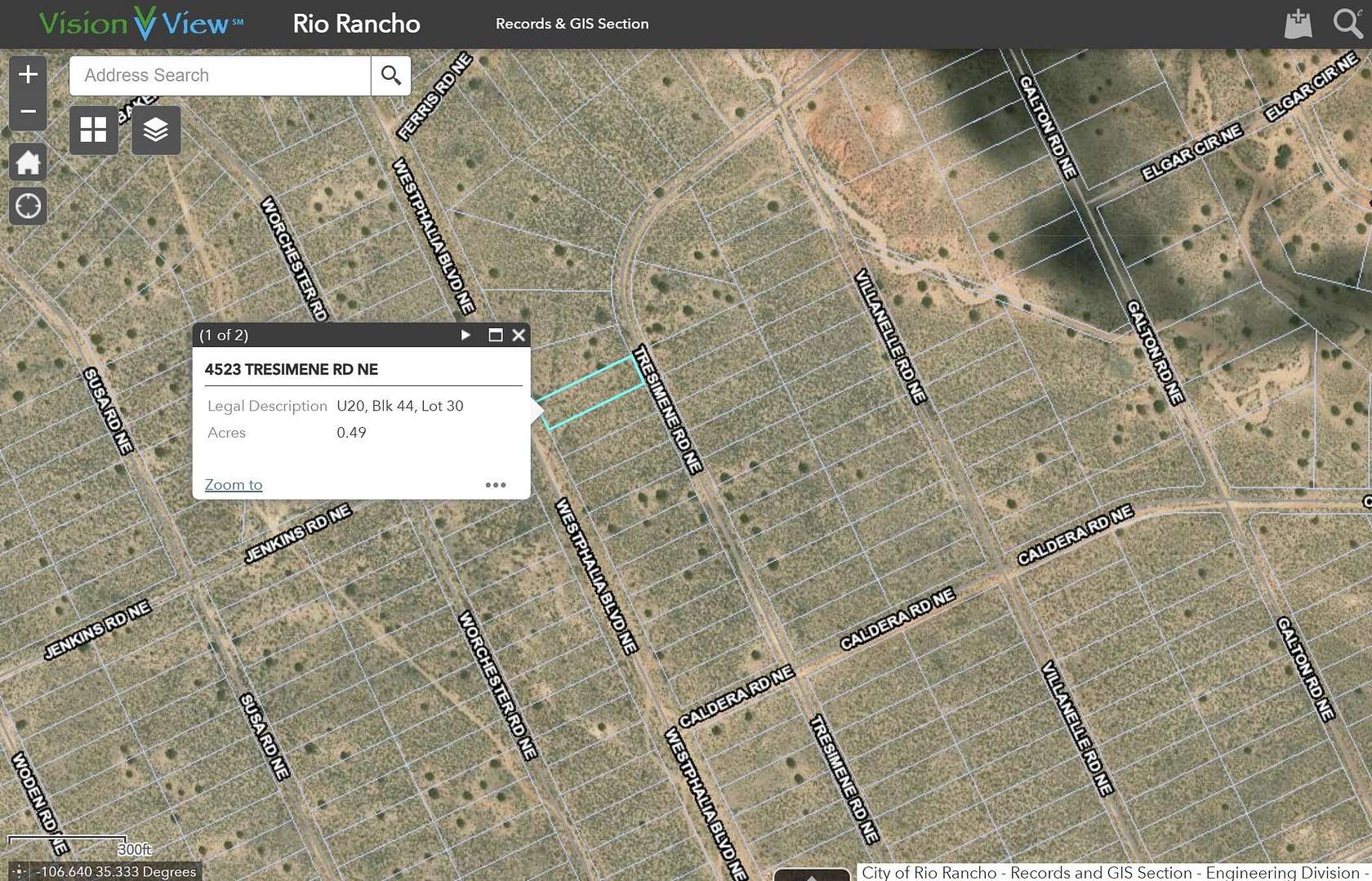Zoom in using the plus control
This screenshot has height=881, width=1372.
coord(28,73)
